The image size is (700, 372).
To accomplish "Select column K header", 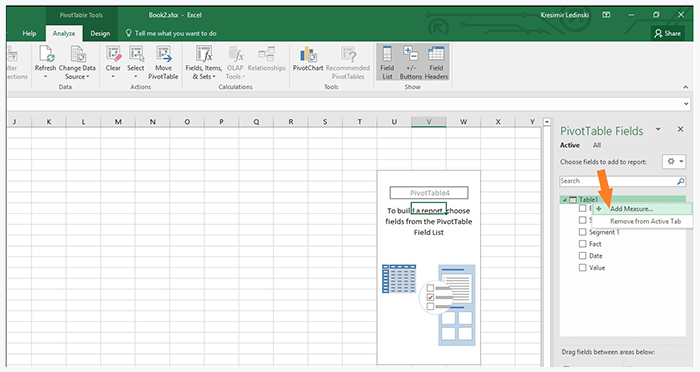I will pos(49,121).
